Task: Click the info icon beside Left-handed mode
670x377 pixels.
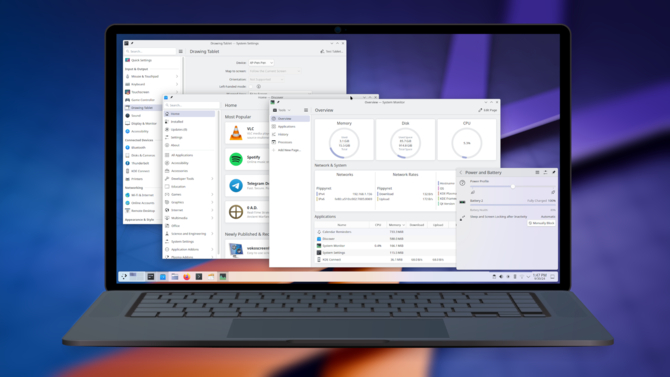Action: coord(259,86)
